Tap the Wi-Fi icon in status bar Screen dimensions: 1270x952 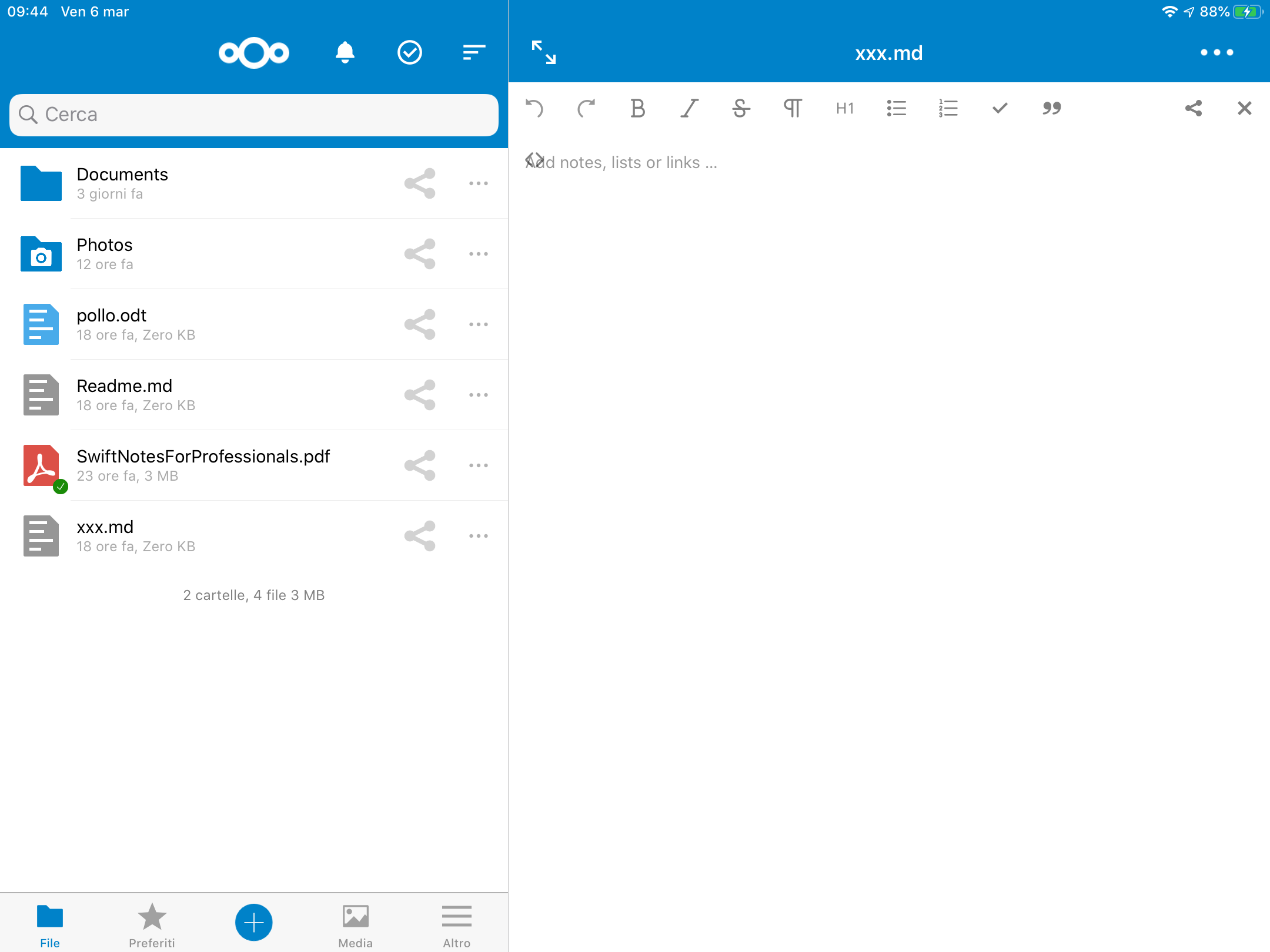pyautogui.click(x=1169, y=12)
